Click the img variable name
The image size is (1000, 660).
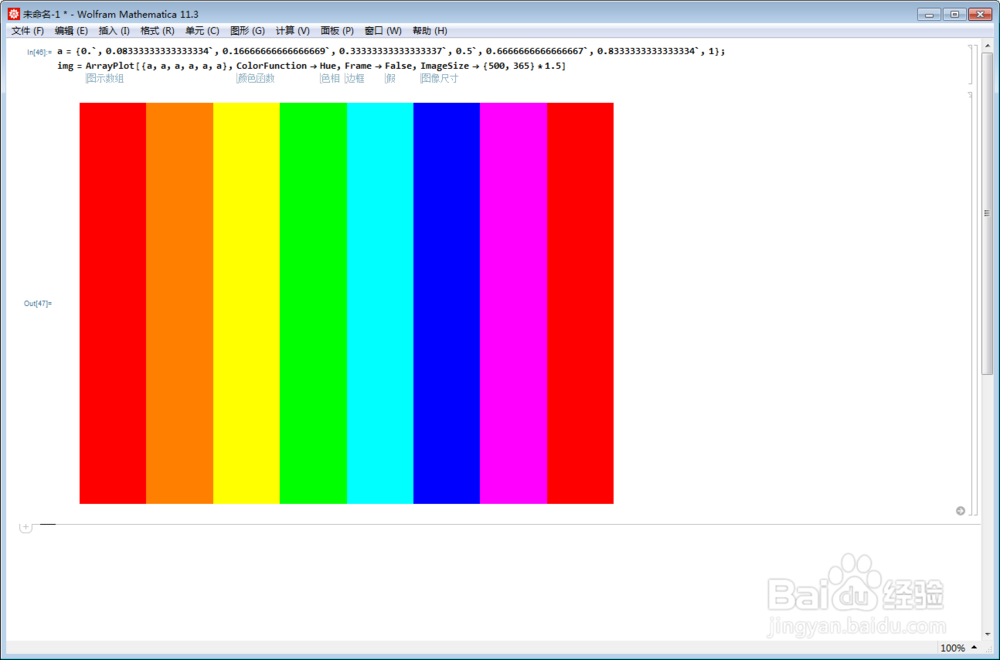click(x=65, y=66)
